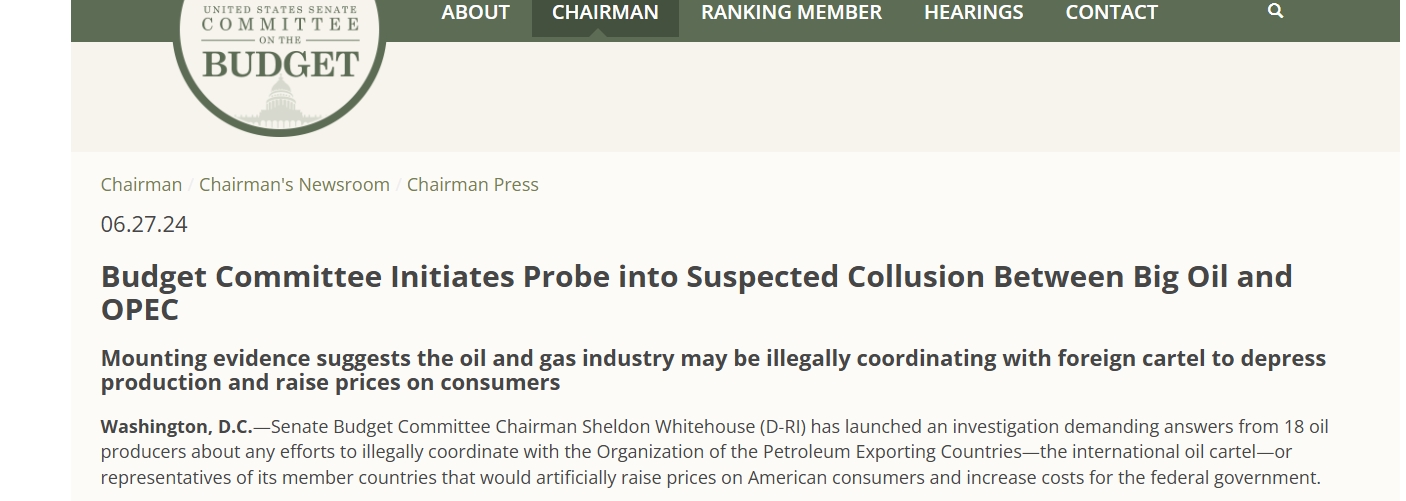Open the ABOUT menu item
The height and width of the screenshot is (501, 1406).
pos(475,12)
